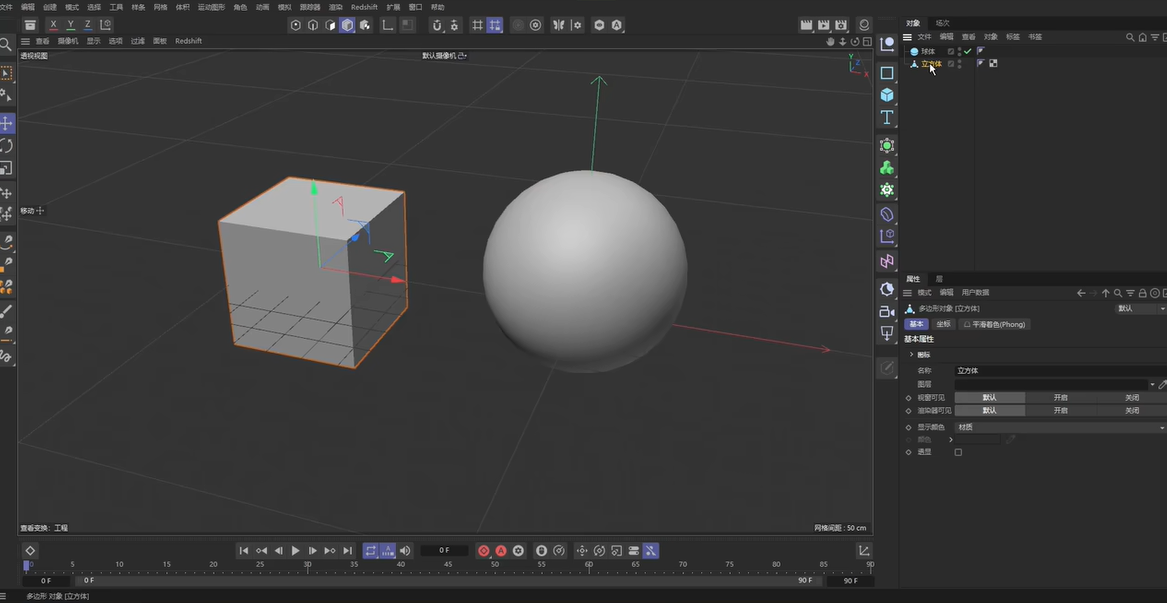
Task: Click 关闭 for the 渲染器可见 setting
Action: pyautogui.click(x=1133, y=411)
